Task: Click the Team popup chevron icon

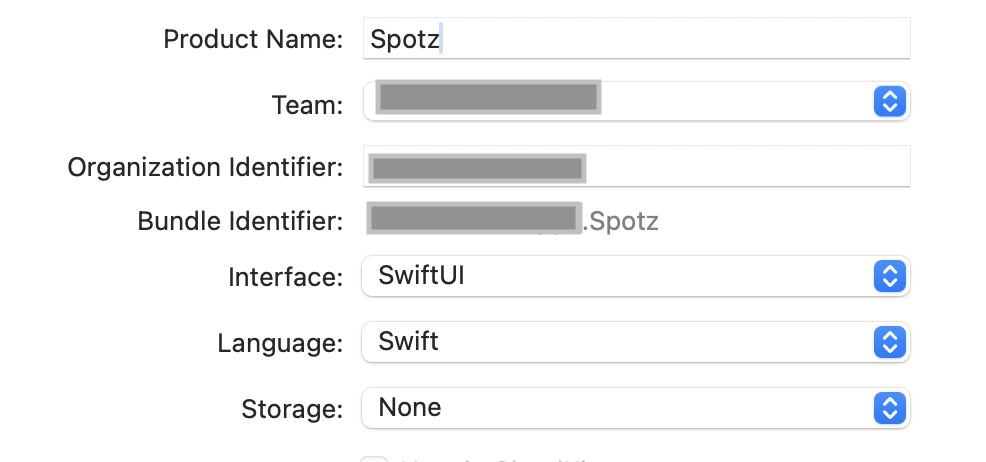Action: coord(889,101)
